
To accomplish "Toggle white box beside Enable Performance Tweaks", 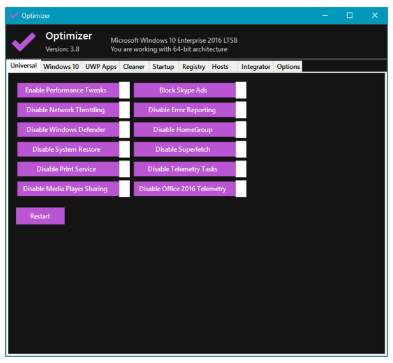I will 124,90.
